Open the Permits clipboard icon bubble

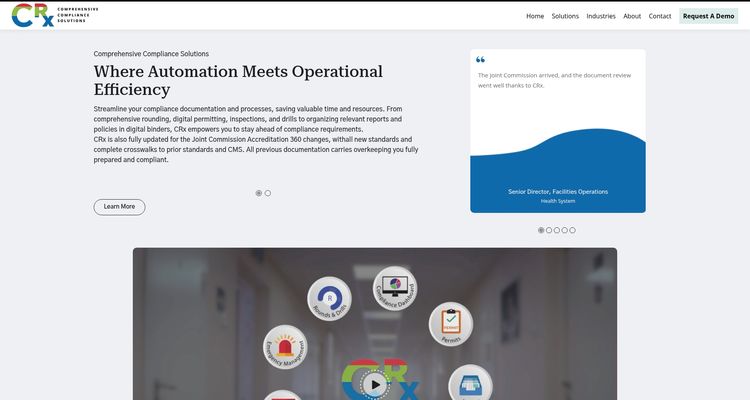(451, 324)
